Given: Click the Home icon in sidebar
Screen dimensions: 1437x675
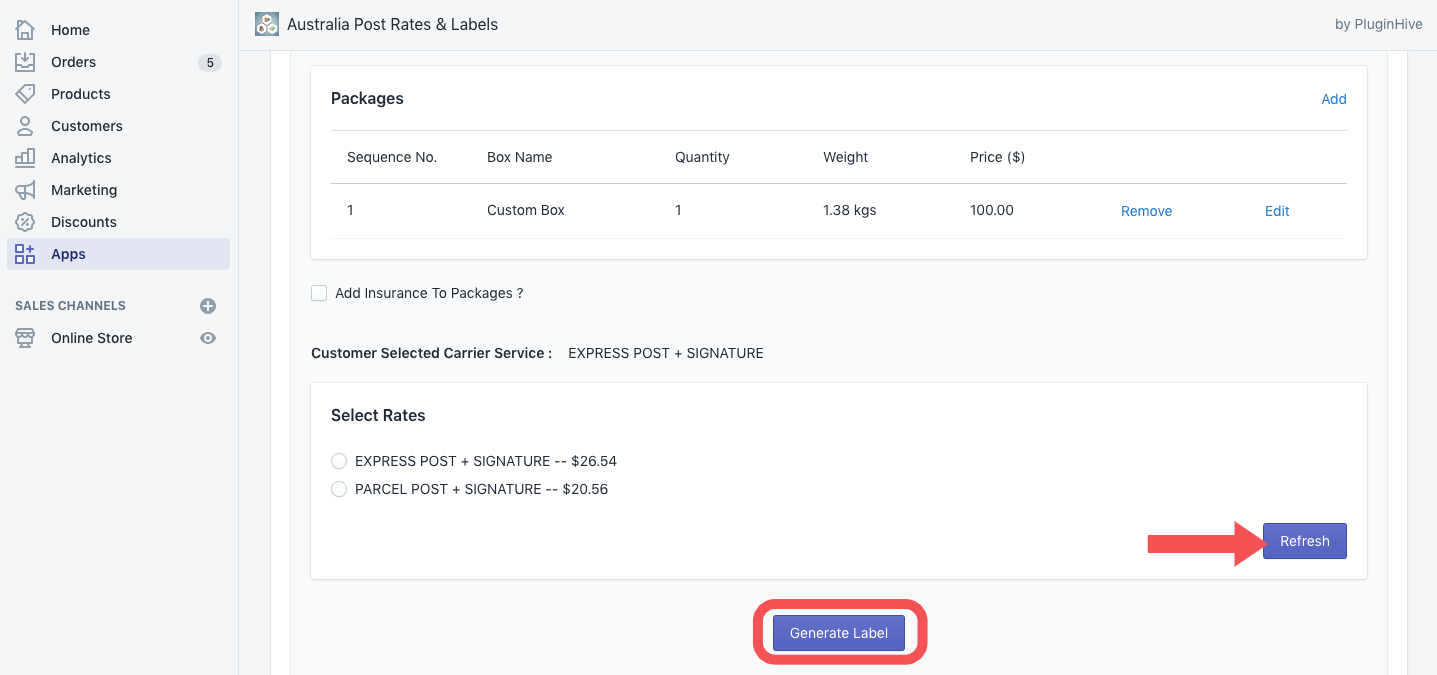Looking at the screenshot, I should pos(25,30).
